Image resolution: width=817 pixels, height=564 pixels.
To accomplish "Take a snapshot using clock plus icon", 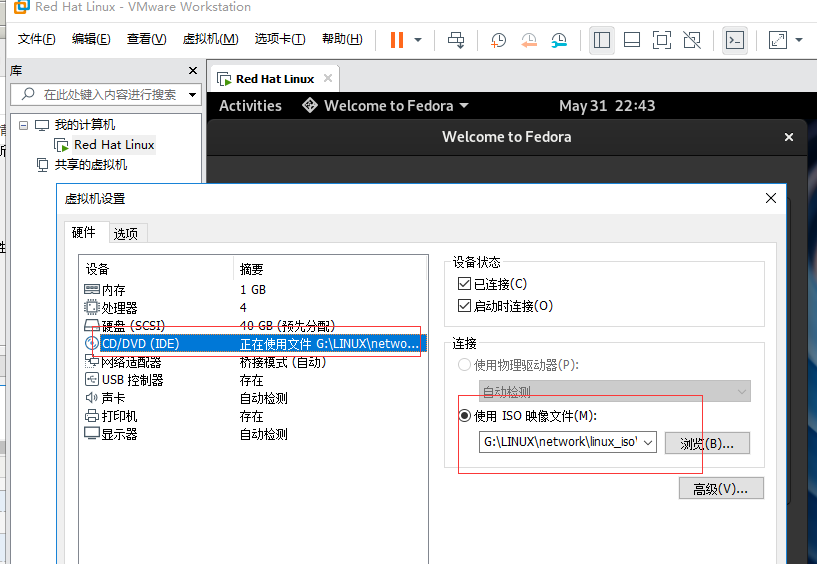I will coord(499,40).
